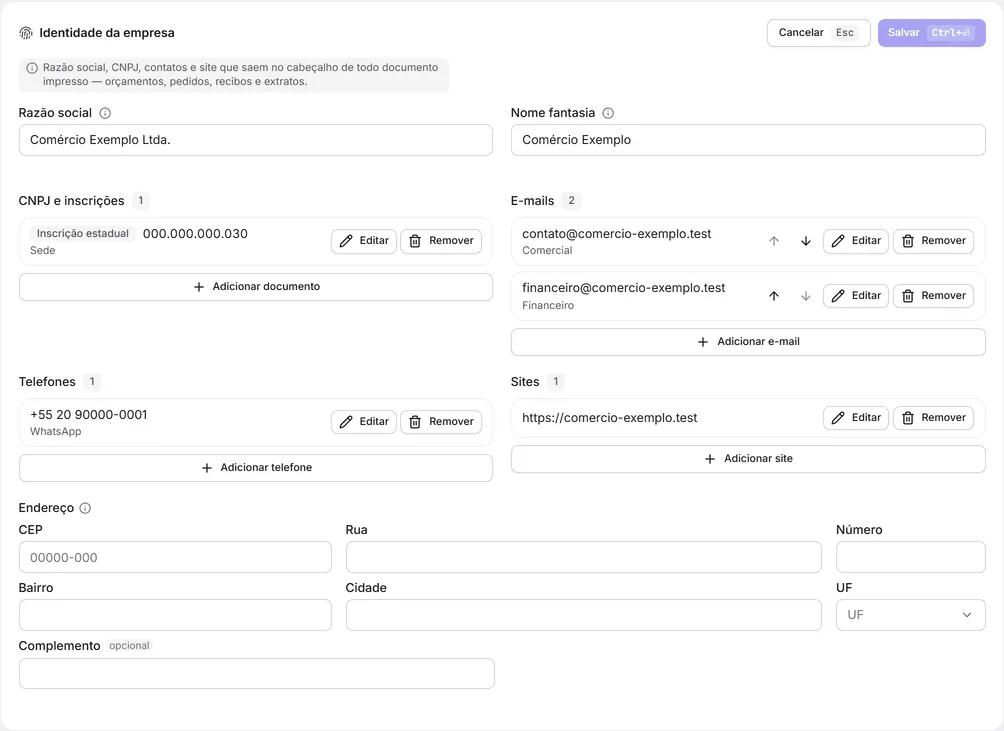Click the fingerprint icon beside Identidade da empresa

pyautogui.click(x=26, y=33)
